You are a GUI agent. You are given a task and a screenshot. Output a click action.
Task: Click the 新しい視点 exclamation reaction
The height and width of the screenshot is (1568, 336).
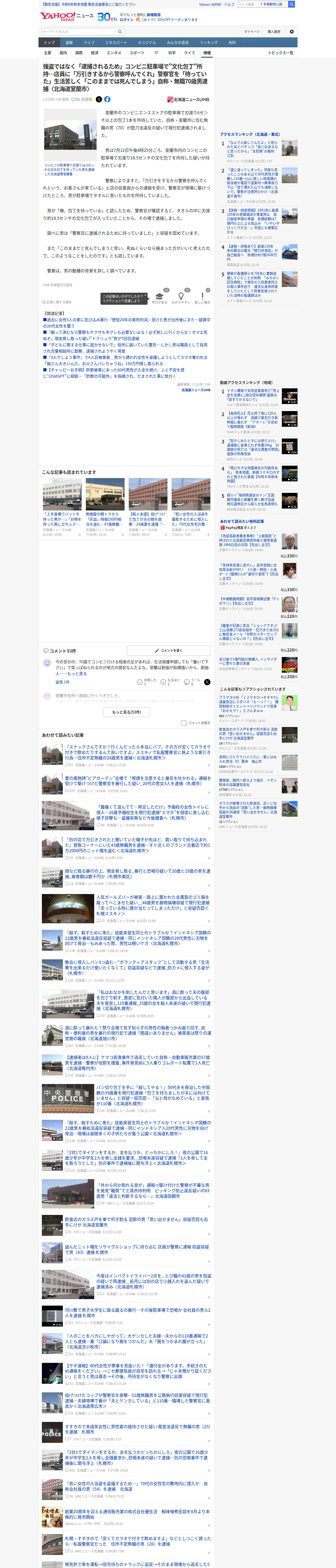(x=203, y=298)
